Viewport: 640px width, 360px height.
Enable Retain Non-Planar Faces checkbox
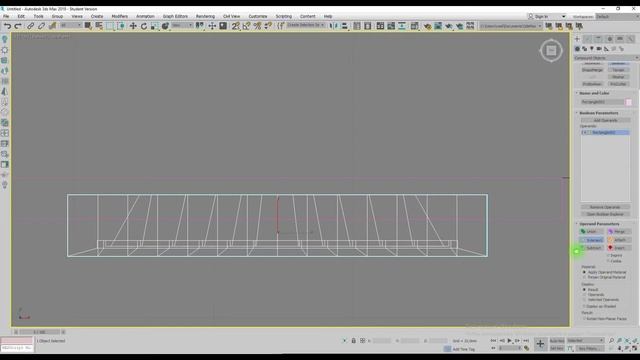(x=584, y=319)
